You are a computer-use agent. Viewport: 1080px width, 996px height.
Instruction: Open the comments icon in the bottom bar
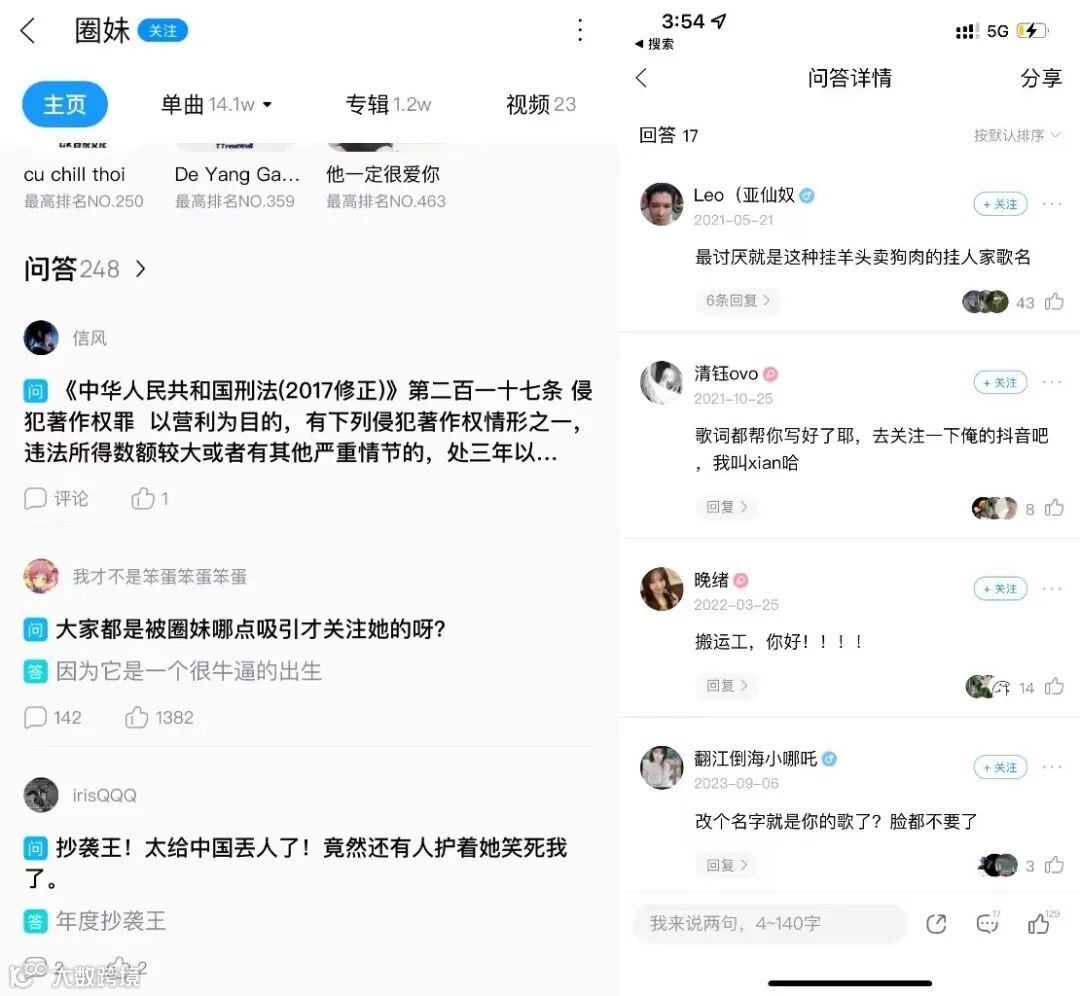click(988, 922)
